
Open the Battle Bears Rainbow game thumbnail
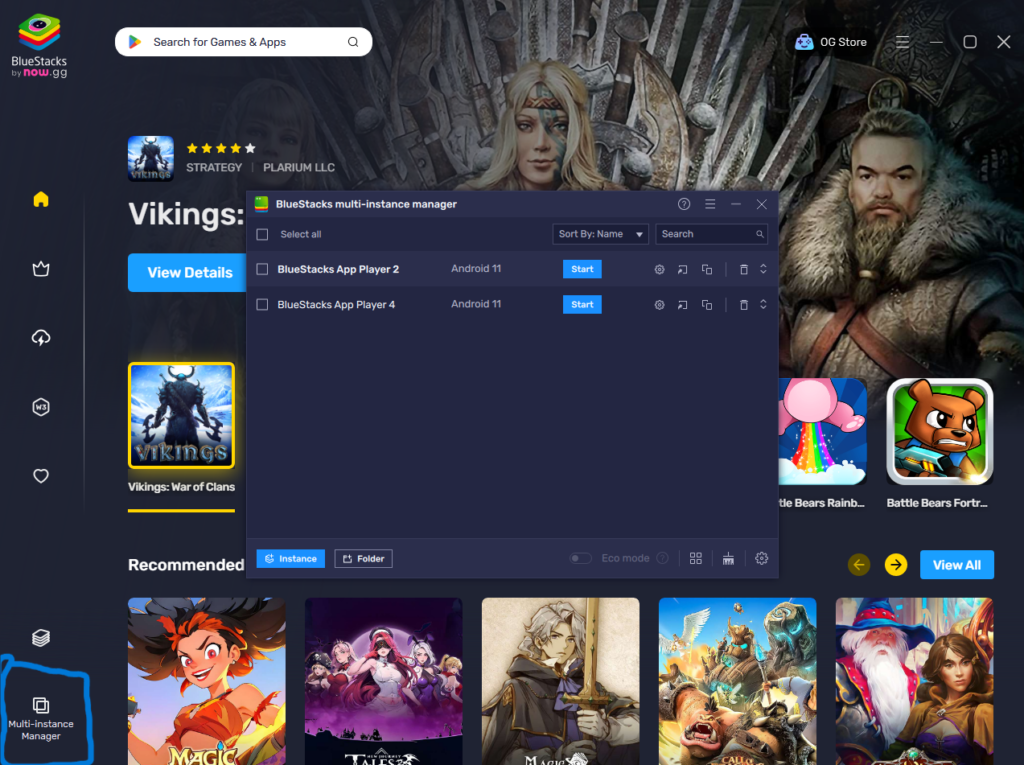click(x=823, y=431)
